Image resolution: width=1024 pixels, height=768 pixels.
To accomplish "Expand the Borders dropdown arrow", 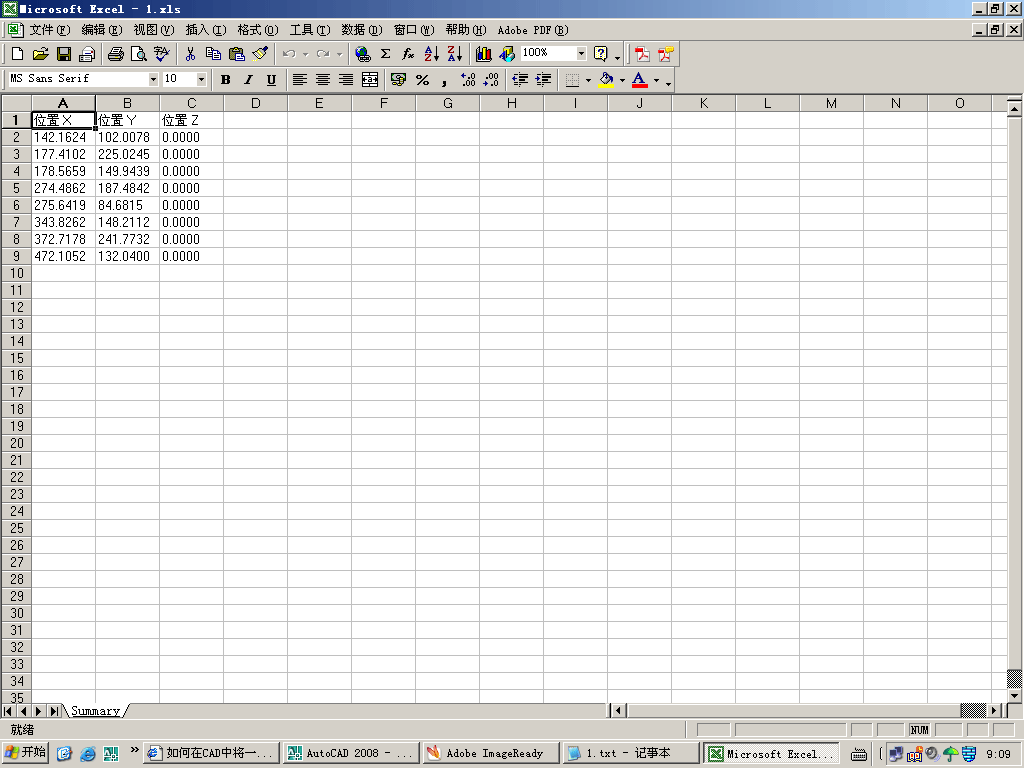I will click(588, 80).
